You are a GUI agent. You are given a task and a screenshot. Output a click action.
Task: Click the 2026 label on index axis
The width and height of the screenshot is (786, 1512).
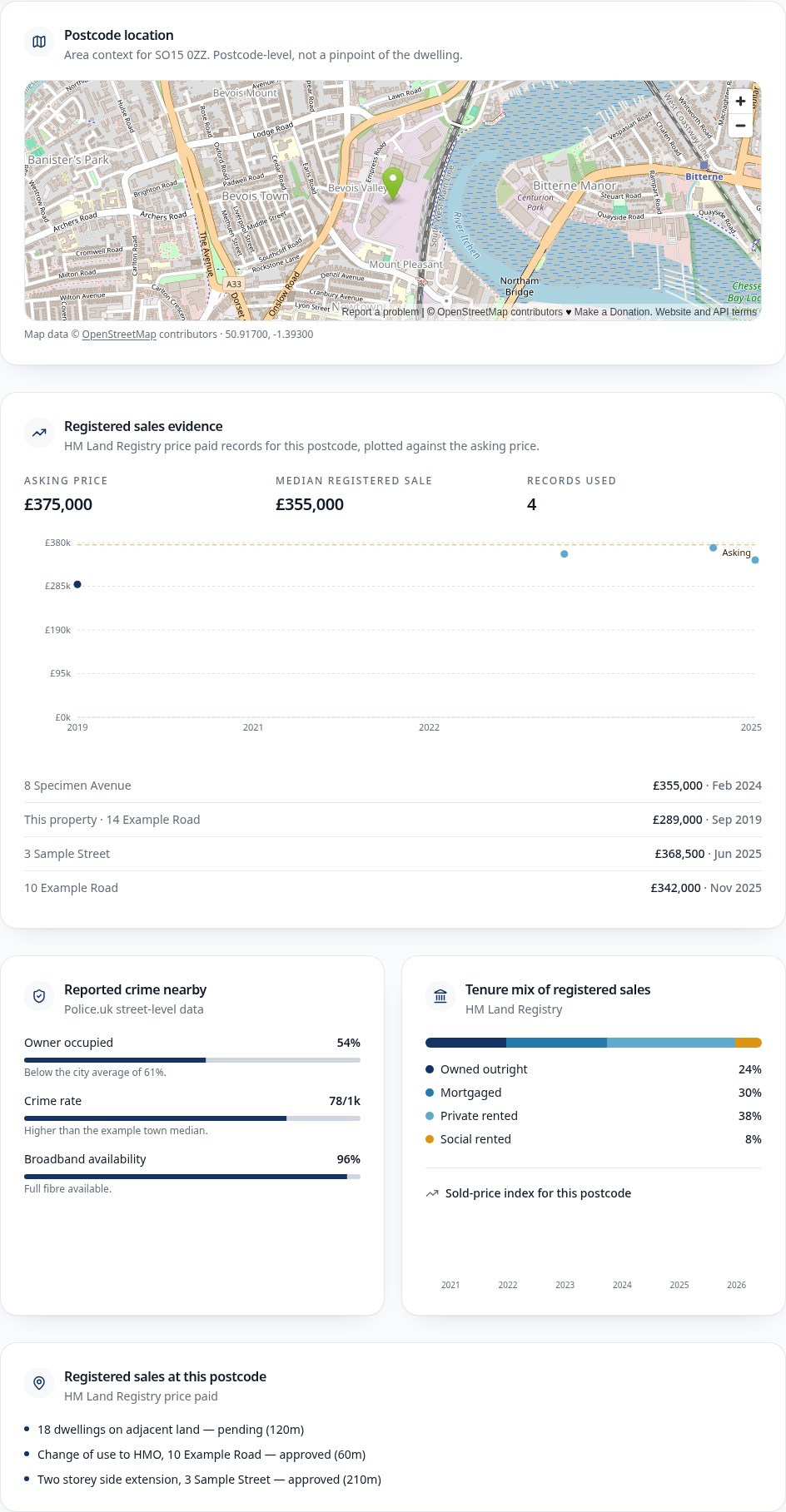pyautogui.click(x=737, y=1285)
